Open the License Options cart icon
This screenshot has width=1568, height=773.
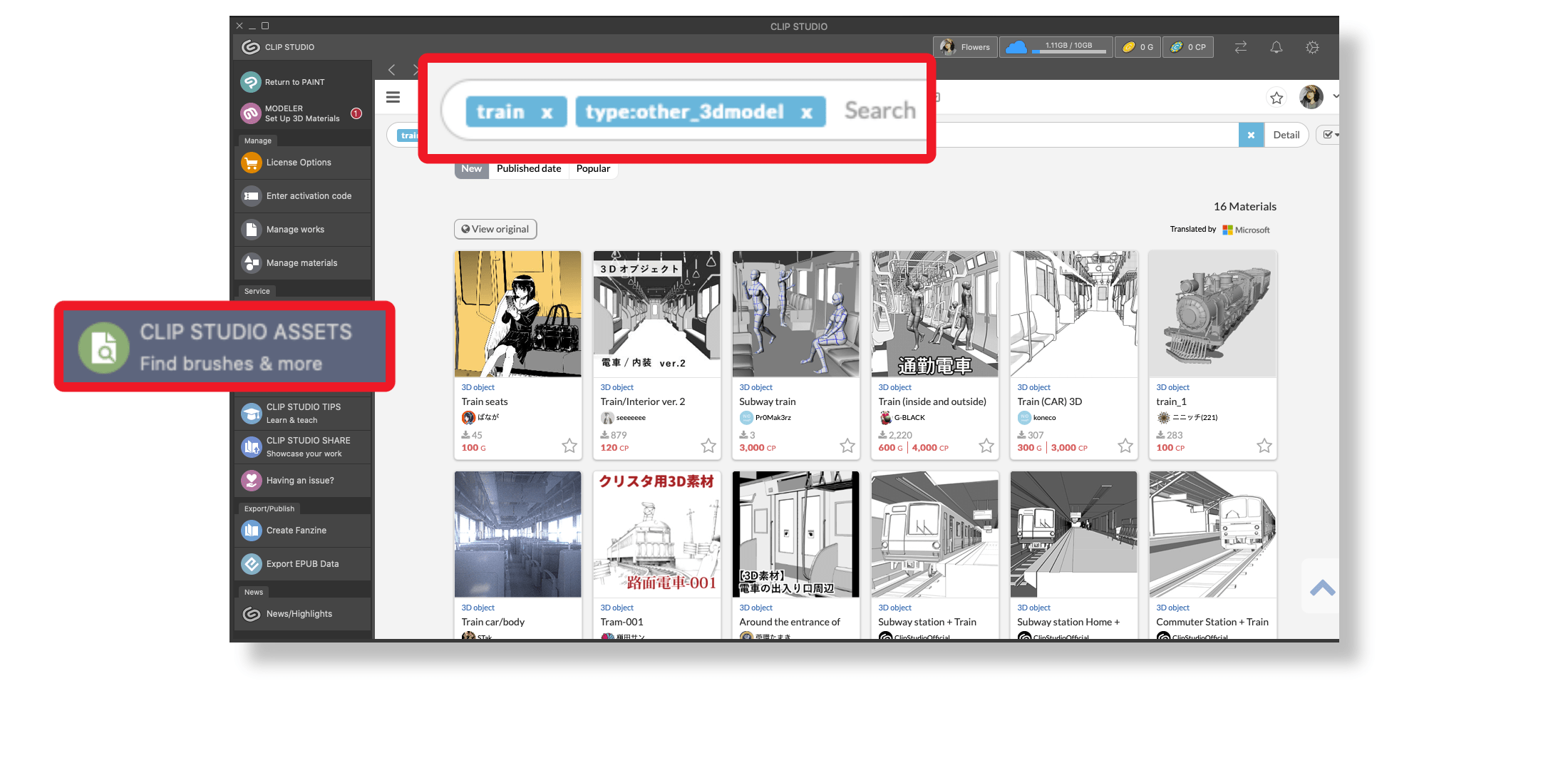point(251,163)
